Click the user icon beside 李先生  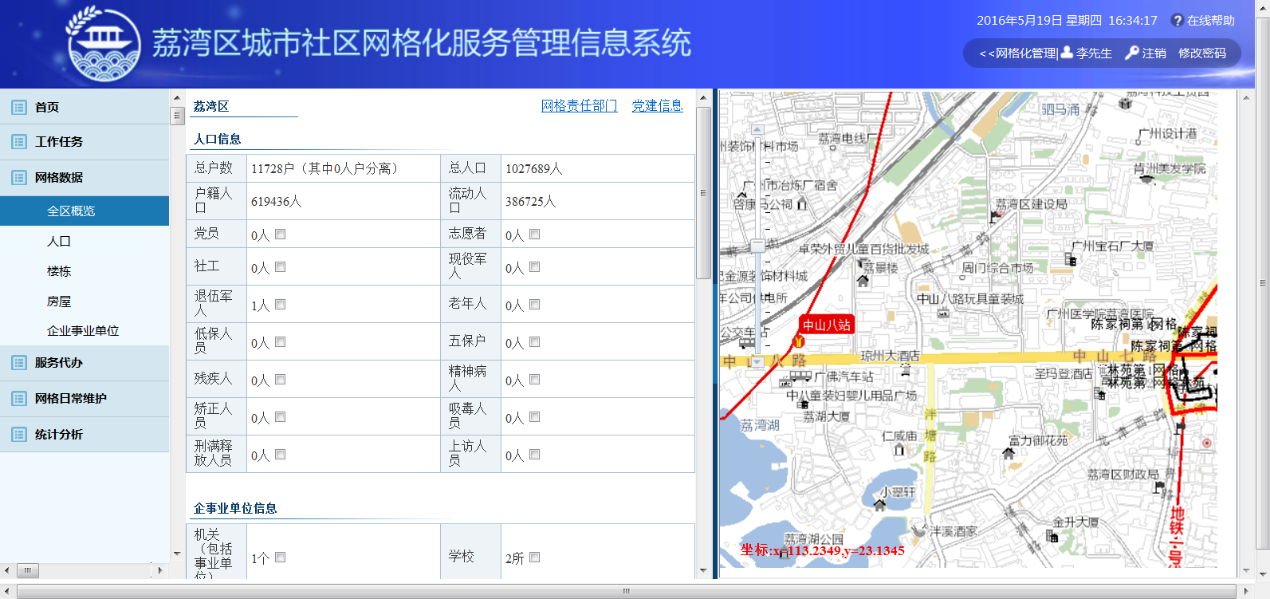click(x=1067, y=53)
